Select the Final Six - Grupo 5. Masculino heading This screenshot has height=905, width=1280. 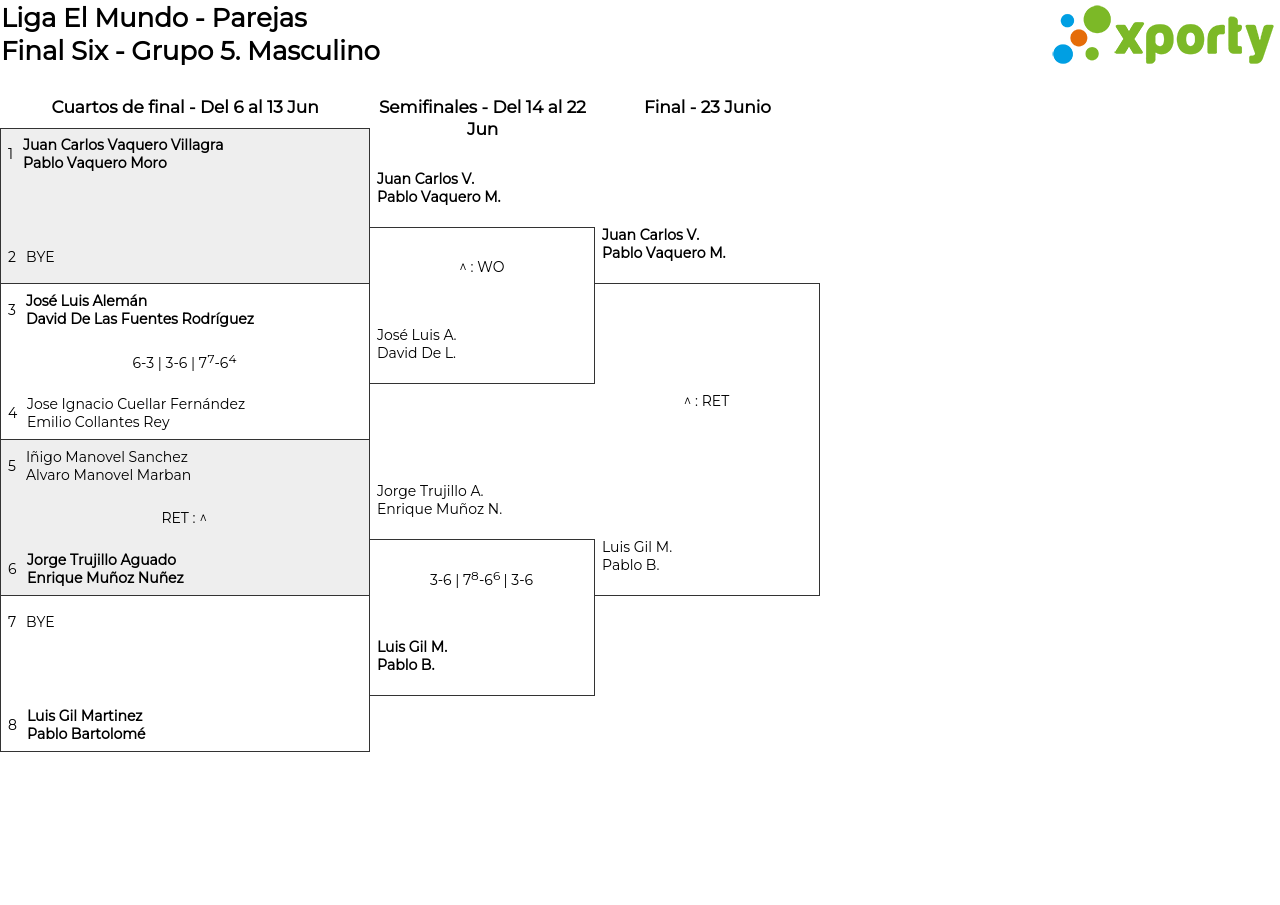[x=190, y=51]
